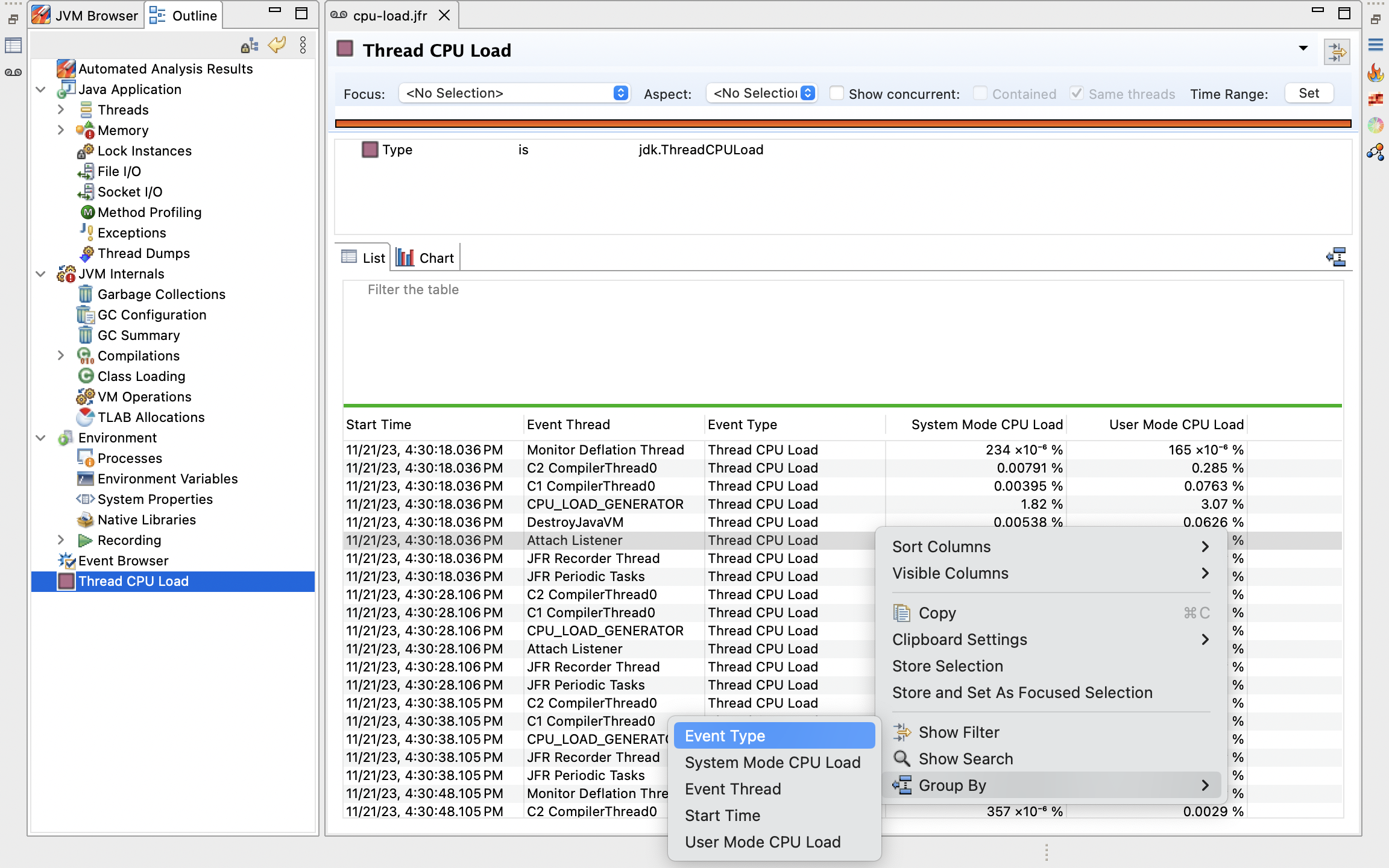Viewport: 1389px width, 868px height.
Task: Expand the Threads tree node
Action: (61, 110)
